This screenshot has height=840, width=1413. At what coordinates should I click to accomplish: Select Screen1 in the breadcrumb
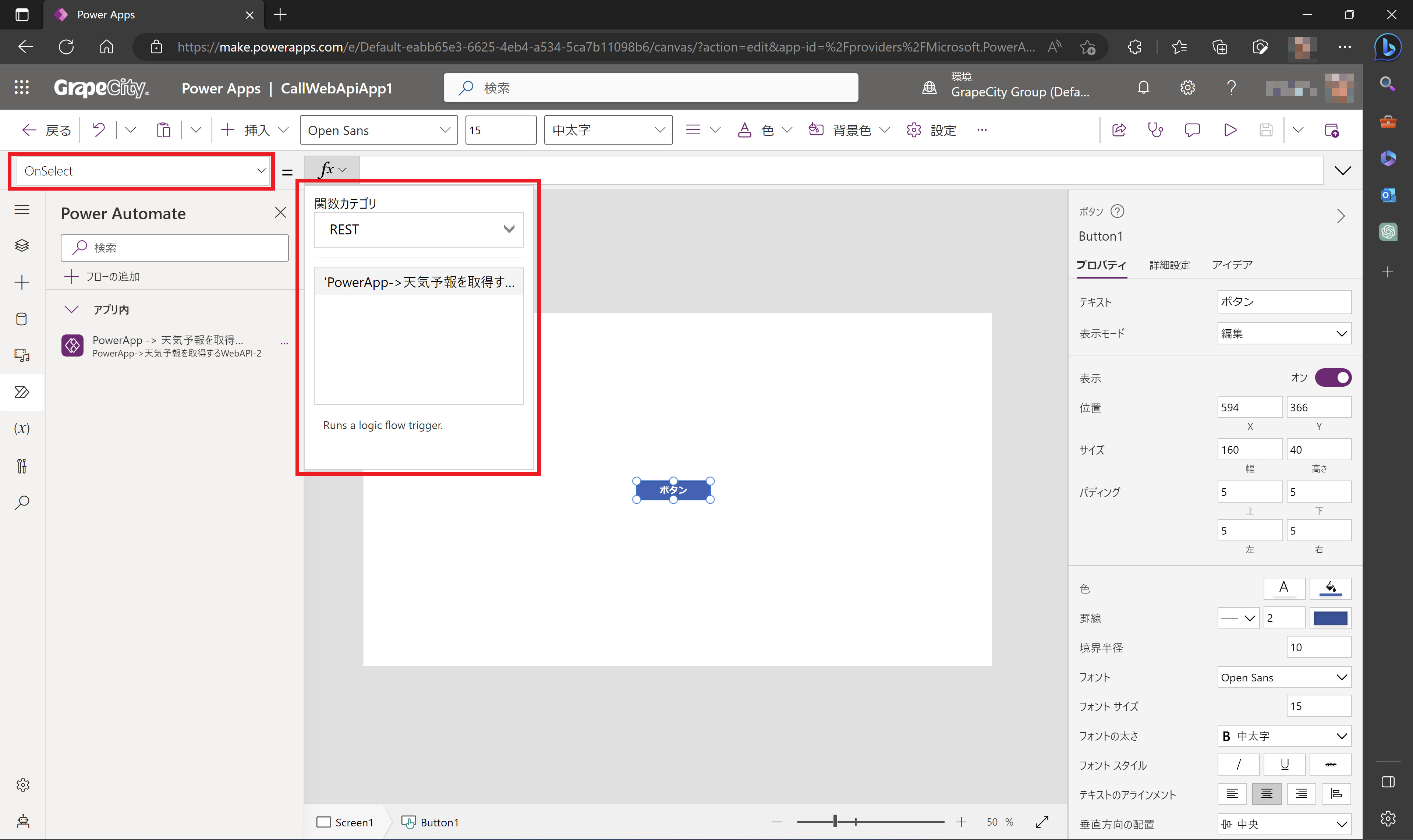[x=345, y=822]
